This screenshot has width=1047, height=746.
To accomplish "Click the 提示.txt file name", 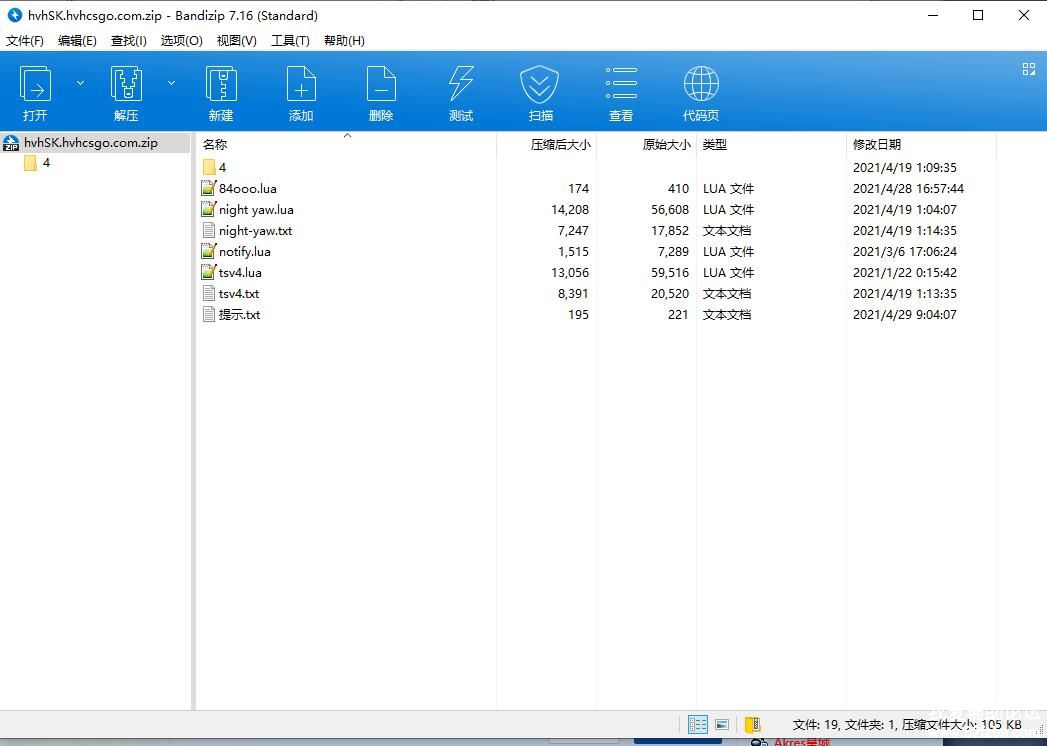I will point(240,315).
